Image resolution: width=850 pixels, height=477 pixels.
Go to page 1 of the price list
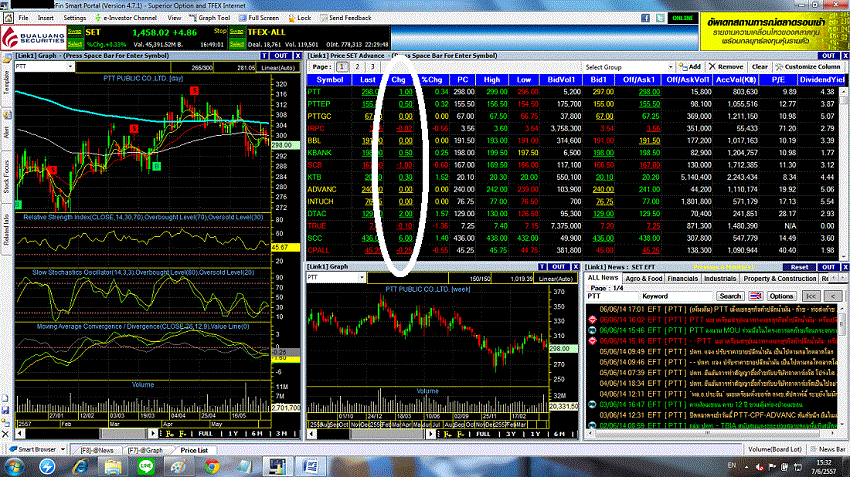(342, 67)
